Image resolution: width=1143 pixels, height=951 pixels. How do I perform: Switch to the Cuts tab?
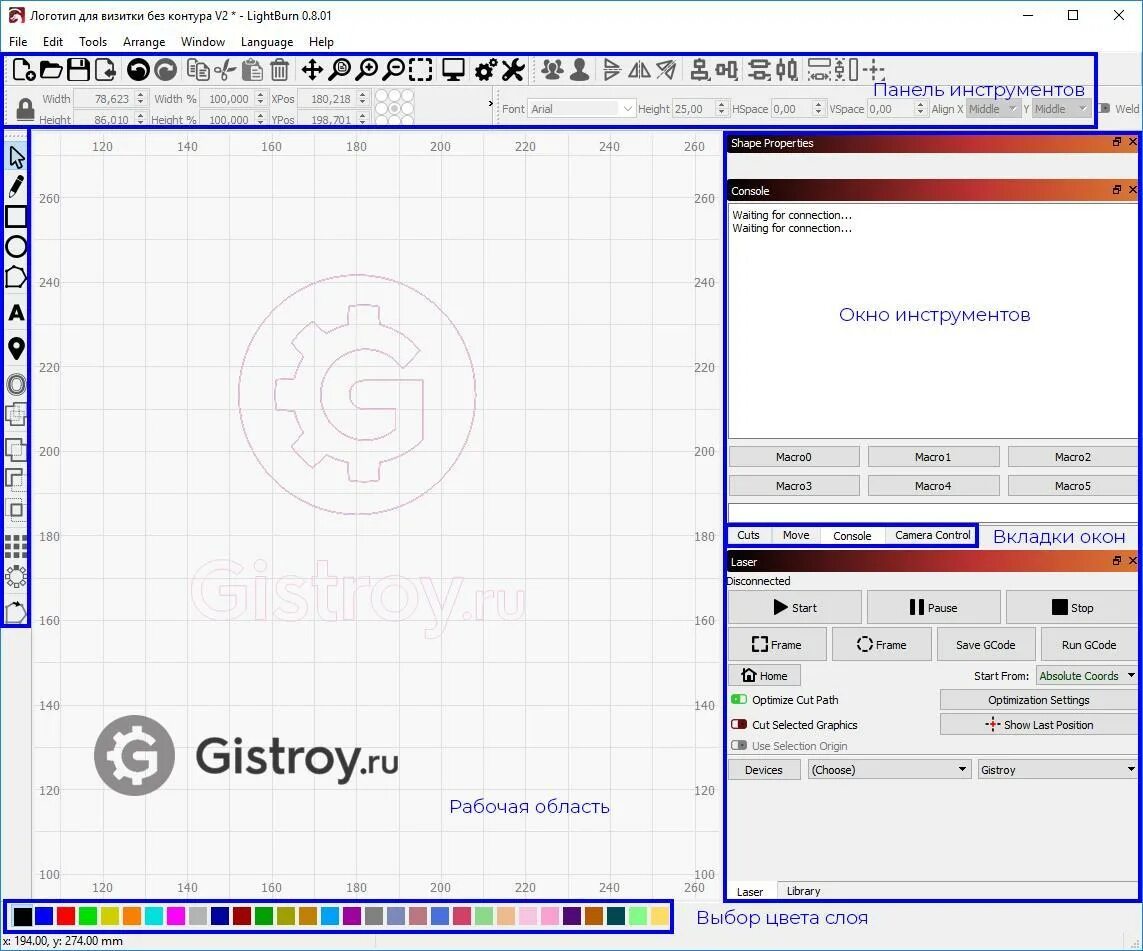coord(748,535)
